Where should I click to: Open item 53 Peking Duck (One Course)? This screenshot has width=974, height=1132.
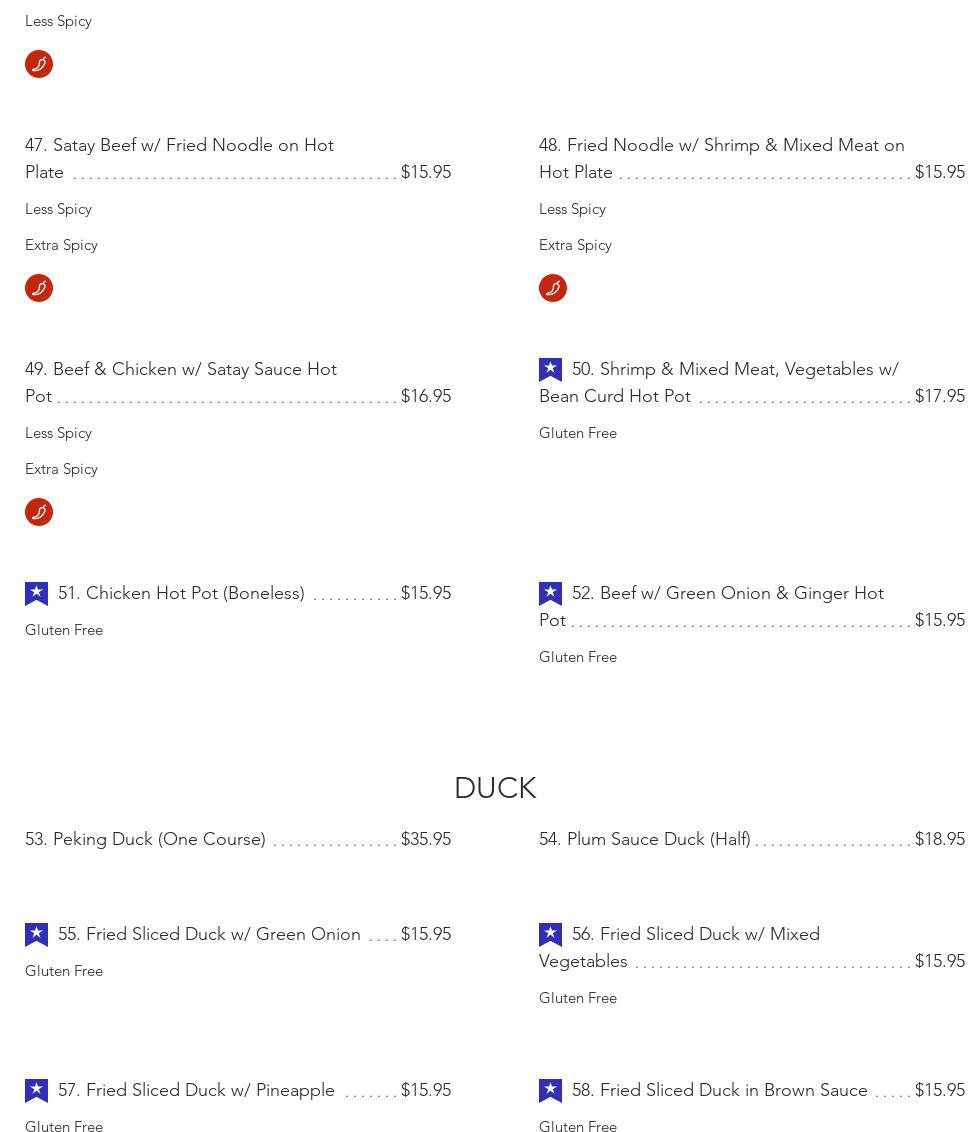click(x=145, y=839)
